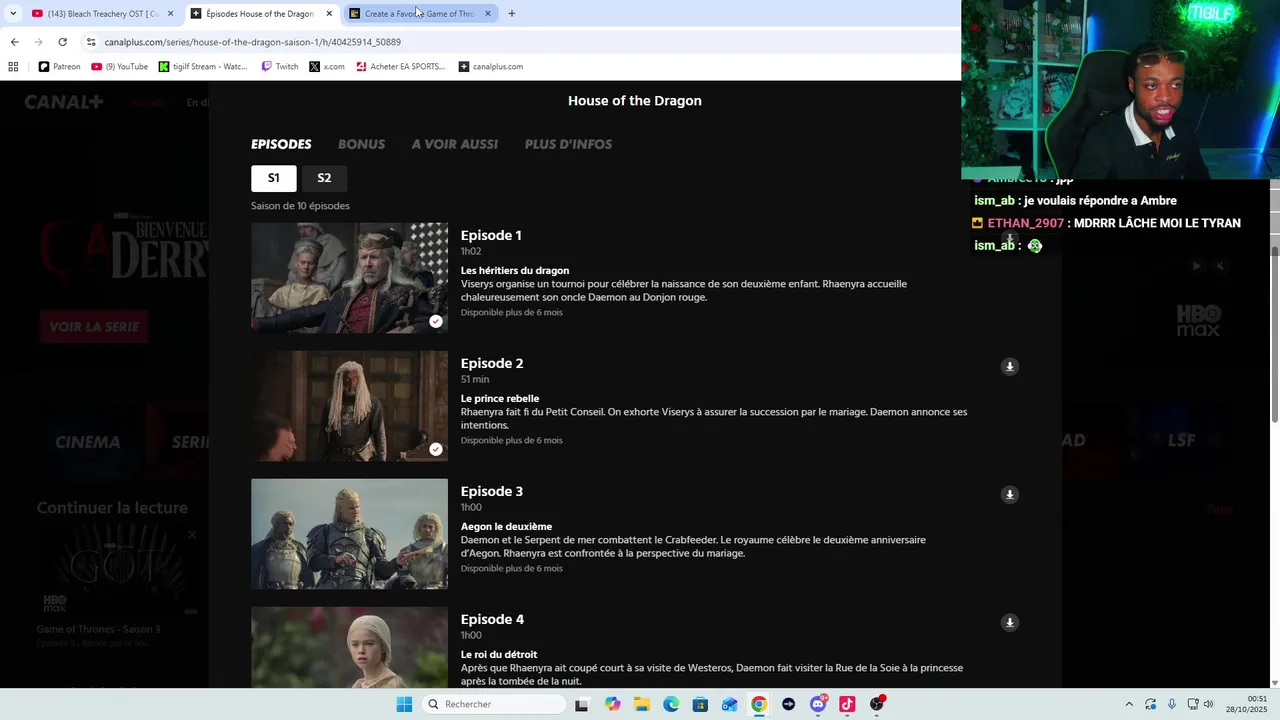This screenshot has height=720, width=1280.
Task: Open Outlook from the taskbar
Action: pyautogui.click(x=729, y=704)
